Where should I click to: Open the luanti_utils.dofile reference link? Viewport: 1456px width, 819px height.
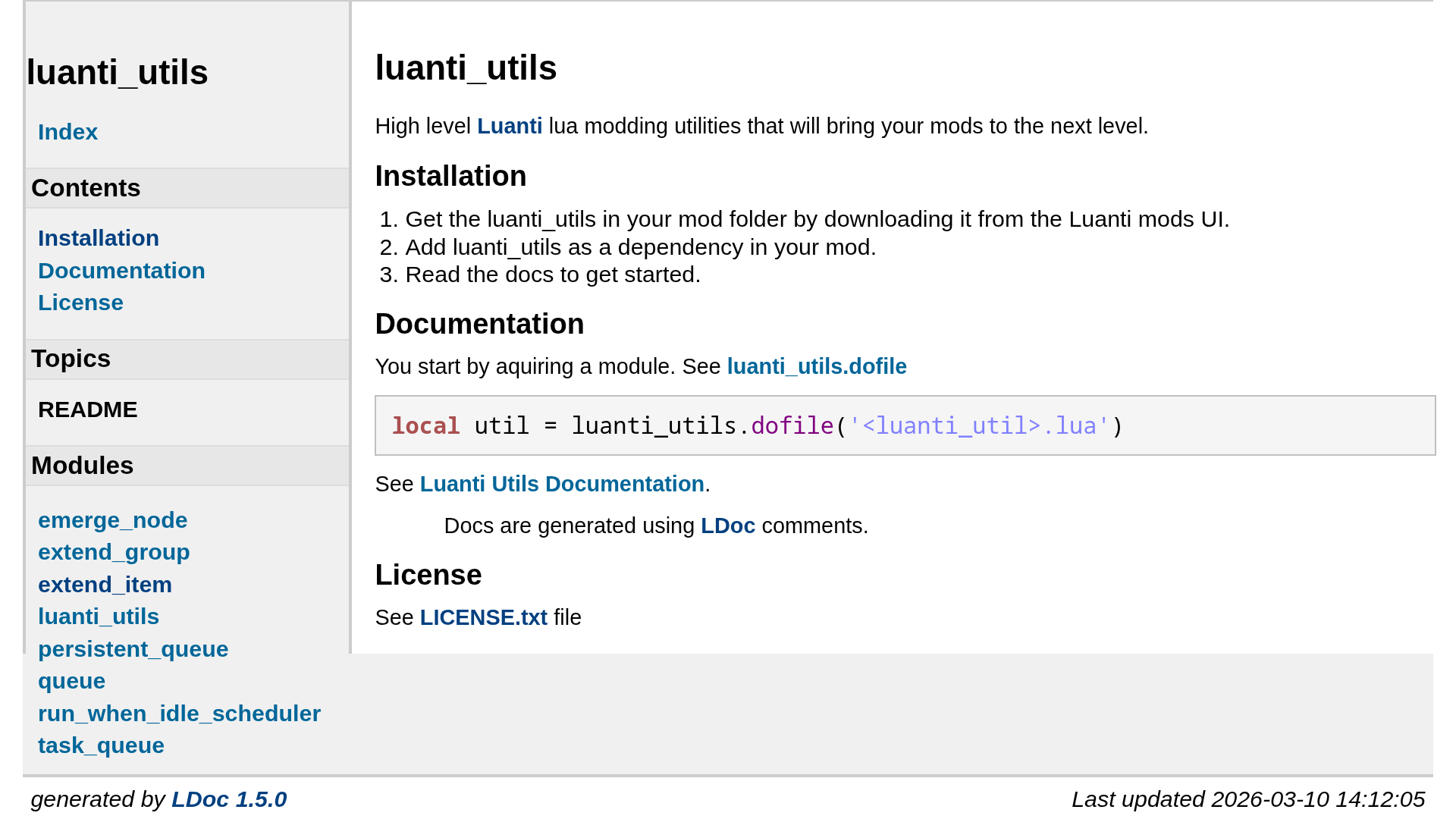[817, 366]
